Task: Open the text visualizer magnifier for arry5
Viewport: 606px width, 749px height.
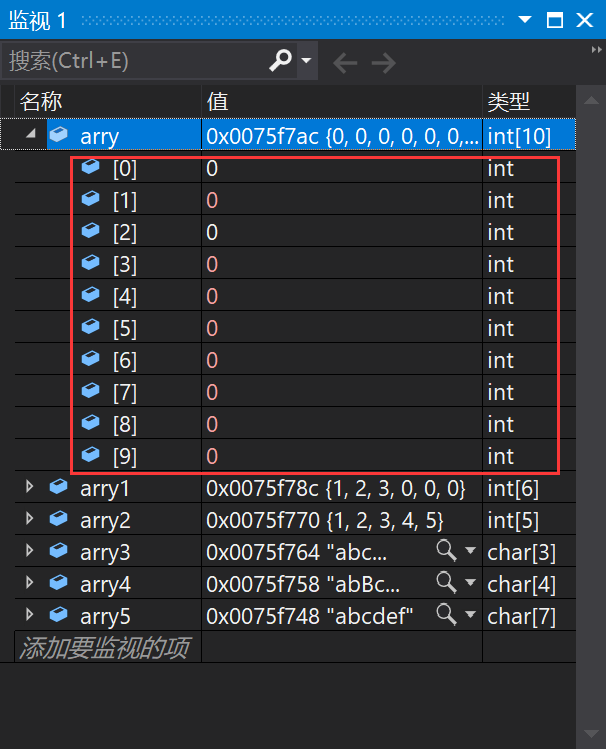Action: tap(447, 614)
